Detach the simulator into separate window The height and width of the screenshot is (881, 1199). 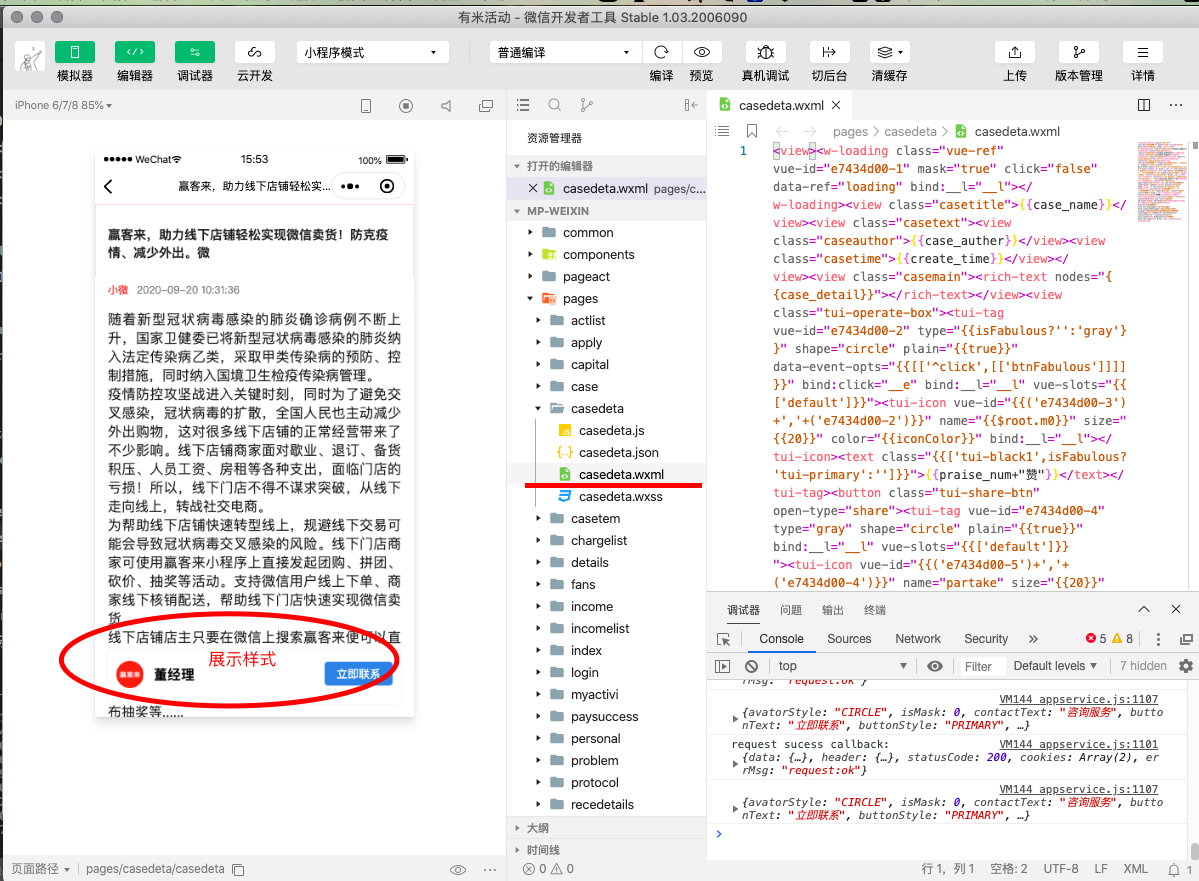[x=486, y=106]
